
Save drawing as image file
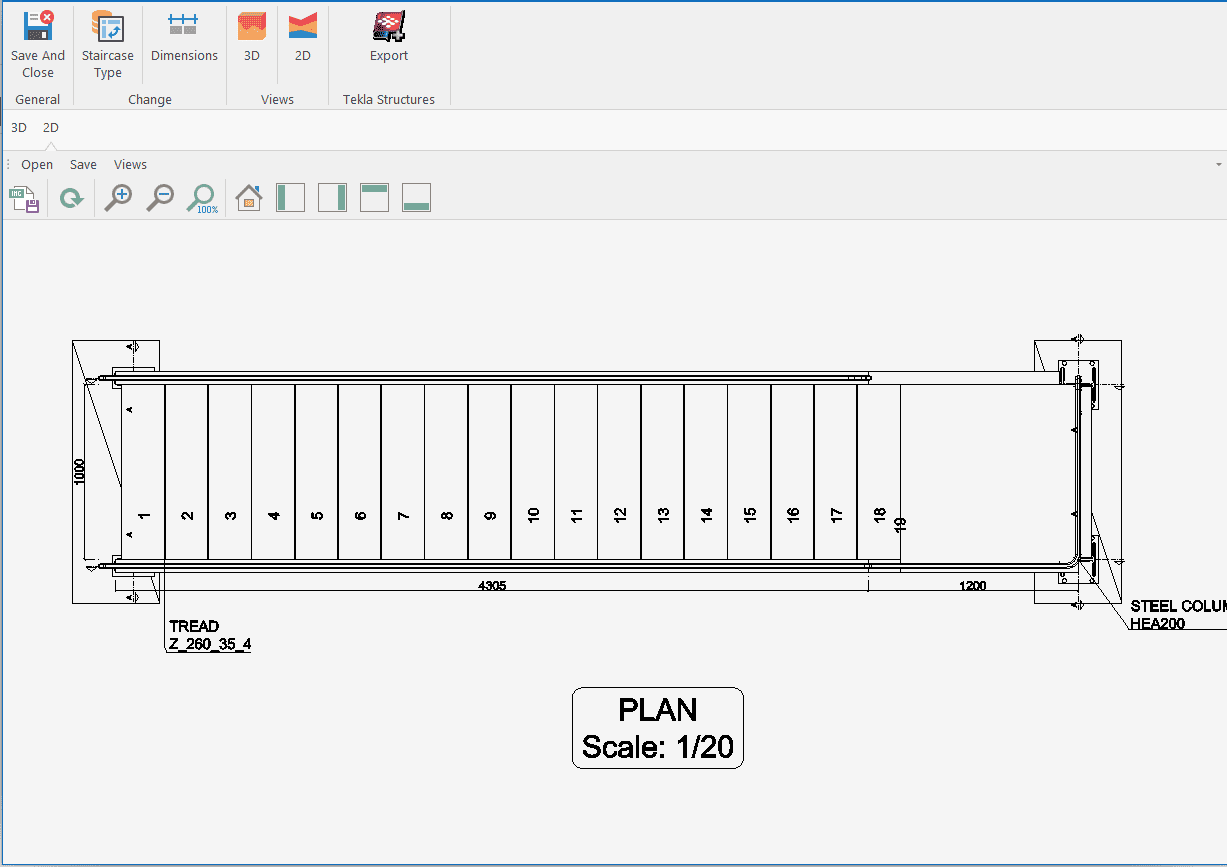click(x=25, y=198)
